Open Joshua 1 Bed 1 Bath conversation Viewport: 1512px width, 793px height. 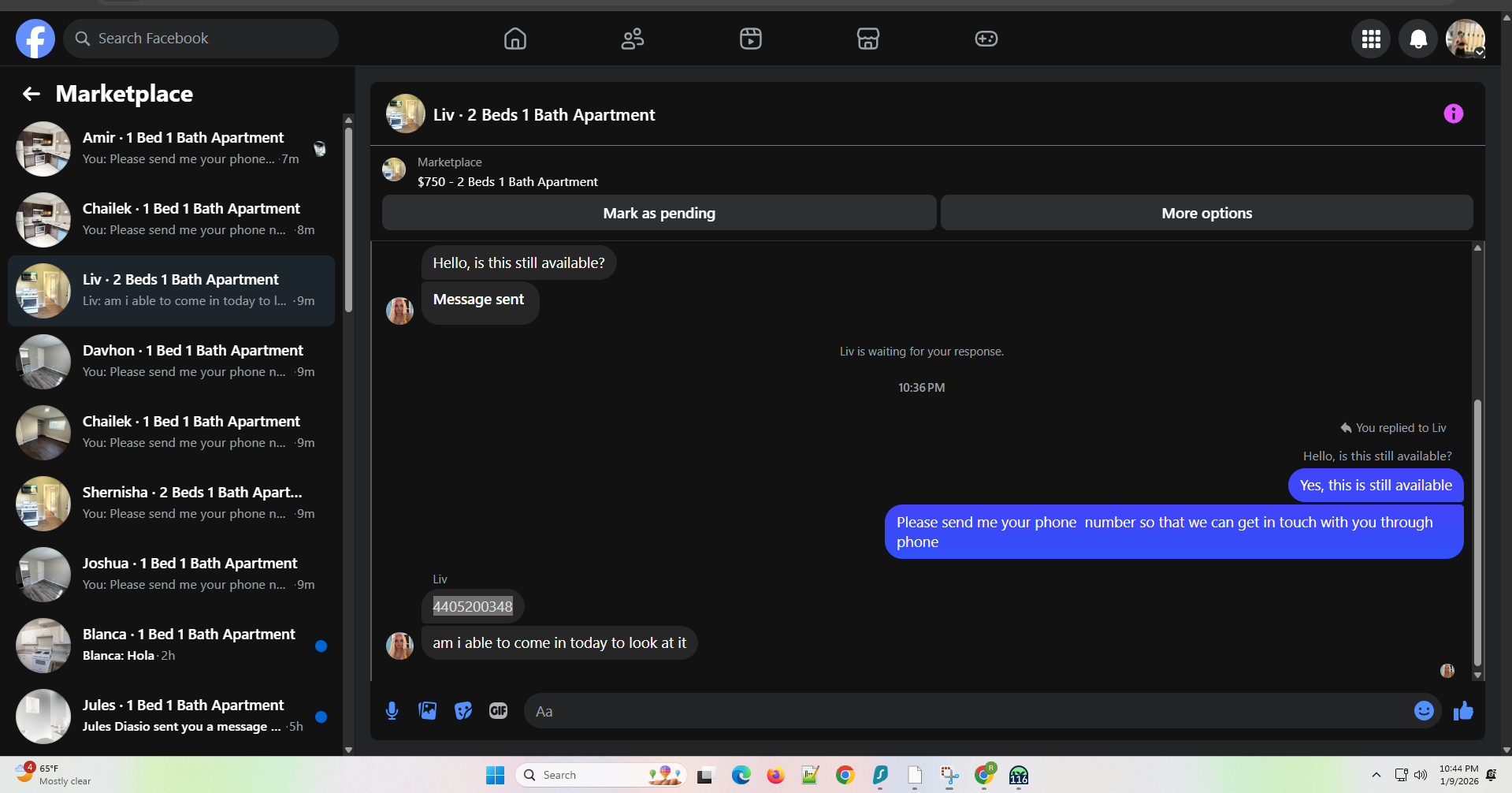pyautogui.click(x=171, y=575)
